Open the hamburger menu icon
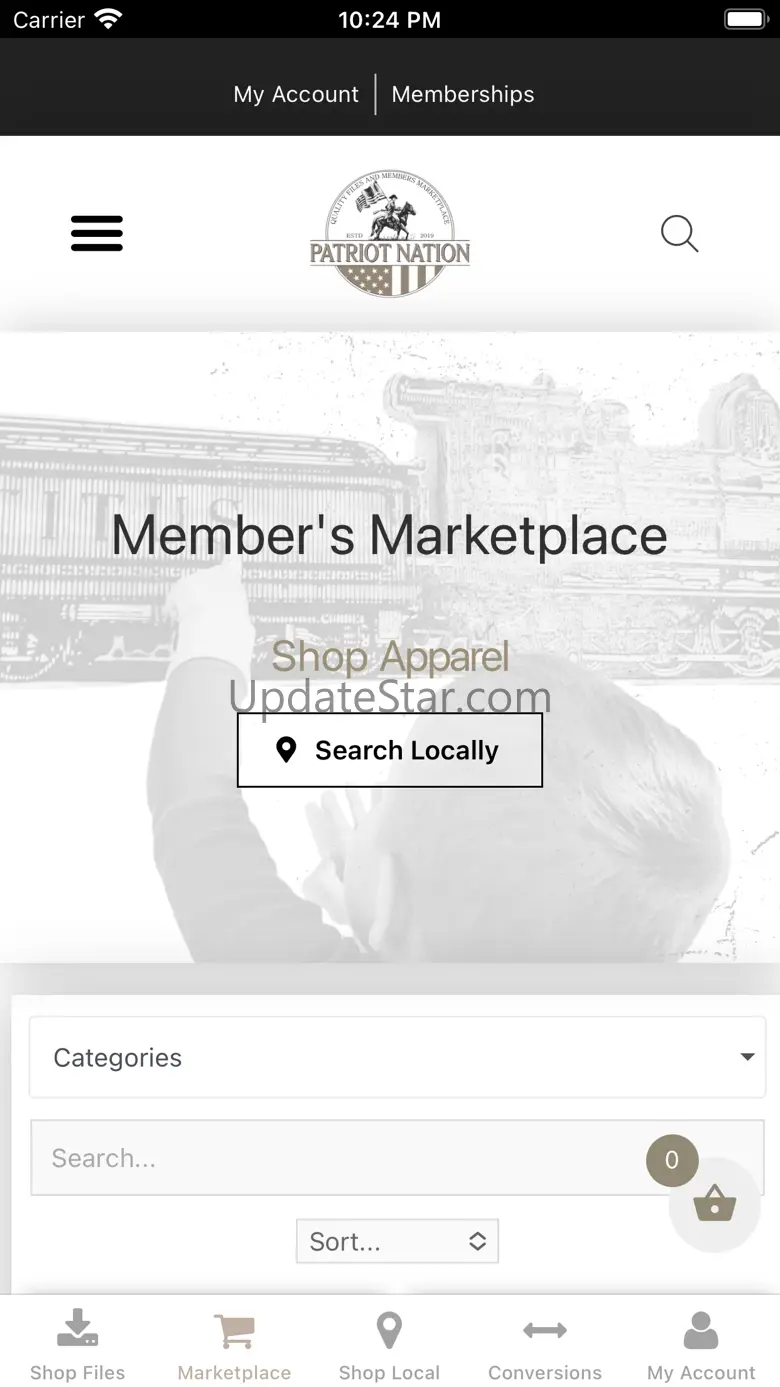The image size is (780, 1387). coord(97,233)
